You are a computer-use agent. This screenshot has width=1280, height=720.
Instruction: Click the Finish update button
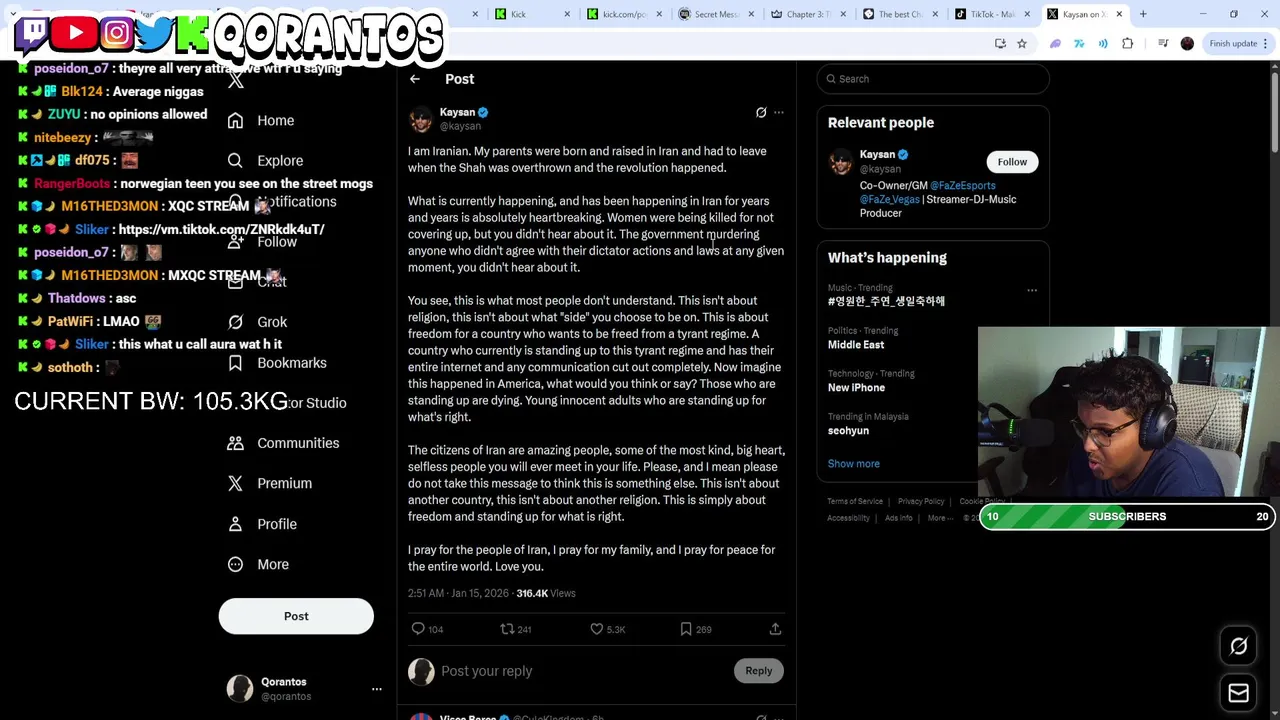[x=1239, y=44]
